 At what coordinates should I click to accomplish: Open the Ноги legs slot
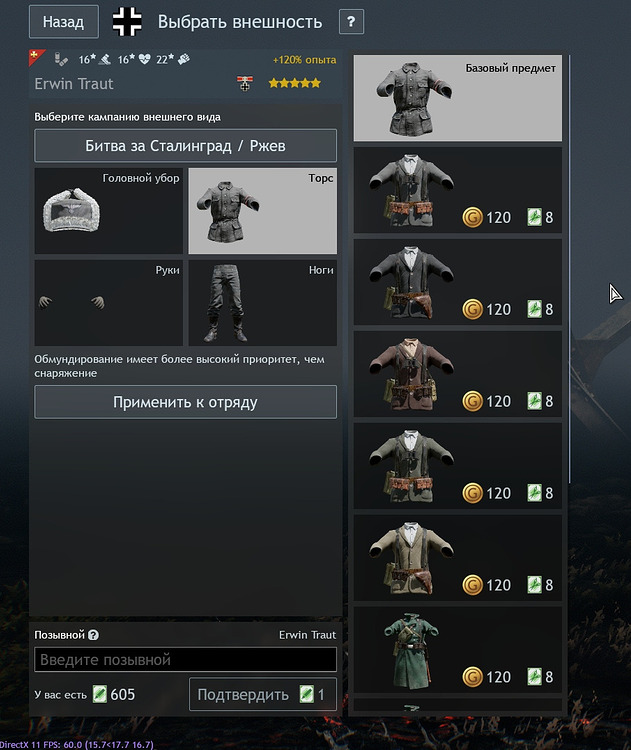[263, 303]
